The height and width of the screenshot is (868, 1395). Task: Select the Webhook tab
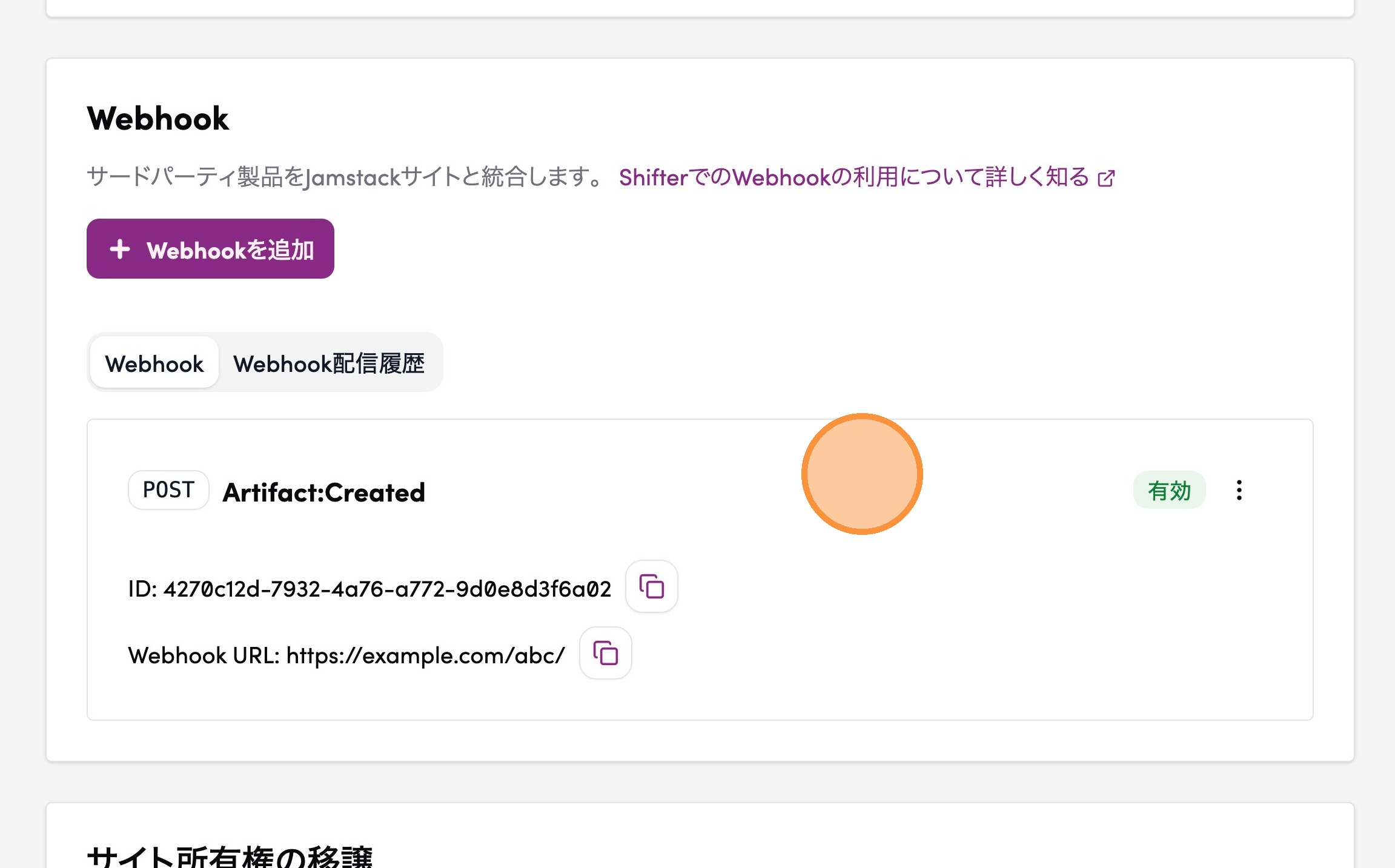(154, 363)
